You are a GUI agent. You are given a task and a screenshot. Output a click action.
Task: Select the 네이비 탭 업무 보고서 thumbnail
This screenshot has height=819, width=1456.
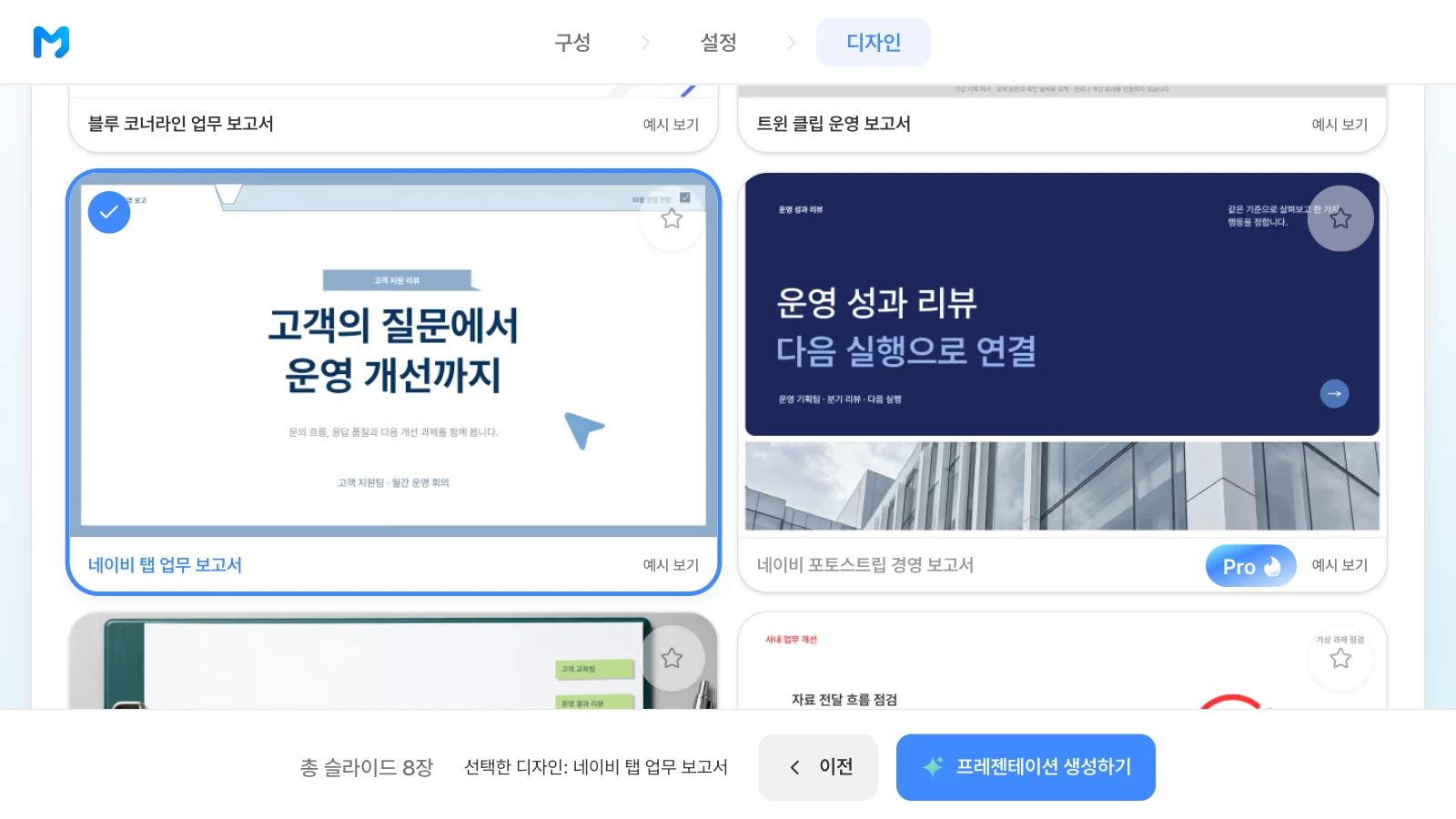pyautogui.click(x=393, y=355)
